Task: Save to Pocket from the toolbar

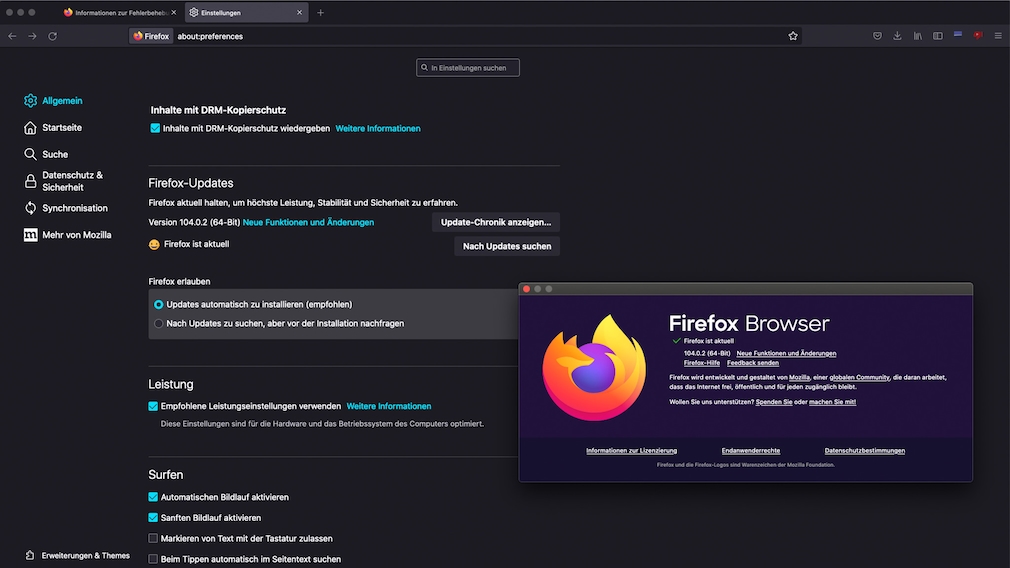Action: [877, 36]
